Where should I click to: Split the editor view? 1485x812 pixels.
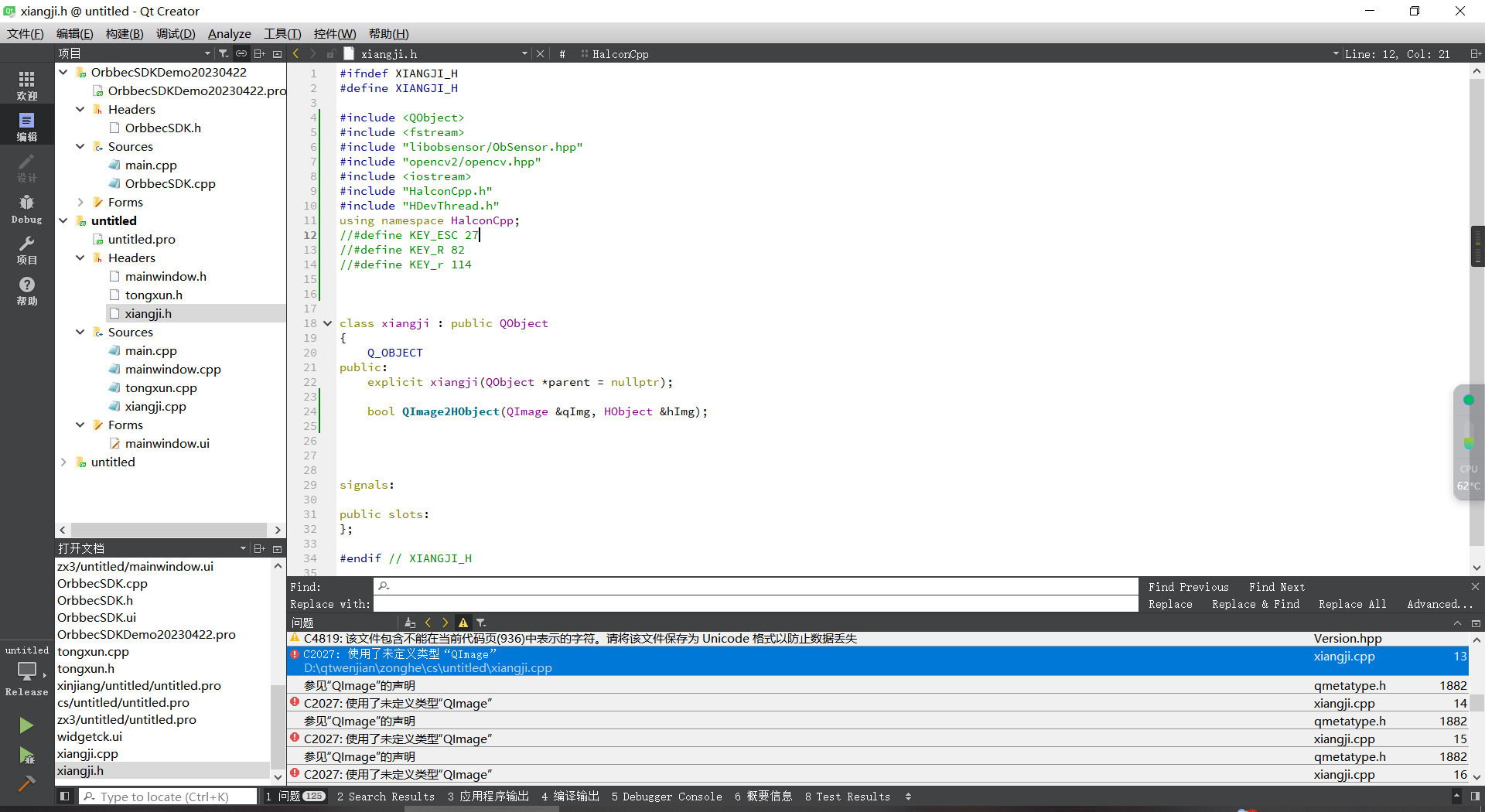pos(1475,53)
